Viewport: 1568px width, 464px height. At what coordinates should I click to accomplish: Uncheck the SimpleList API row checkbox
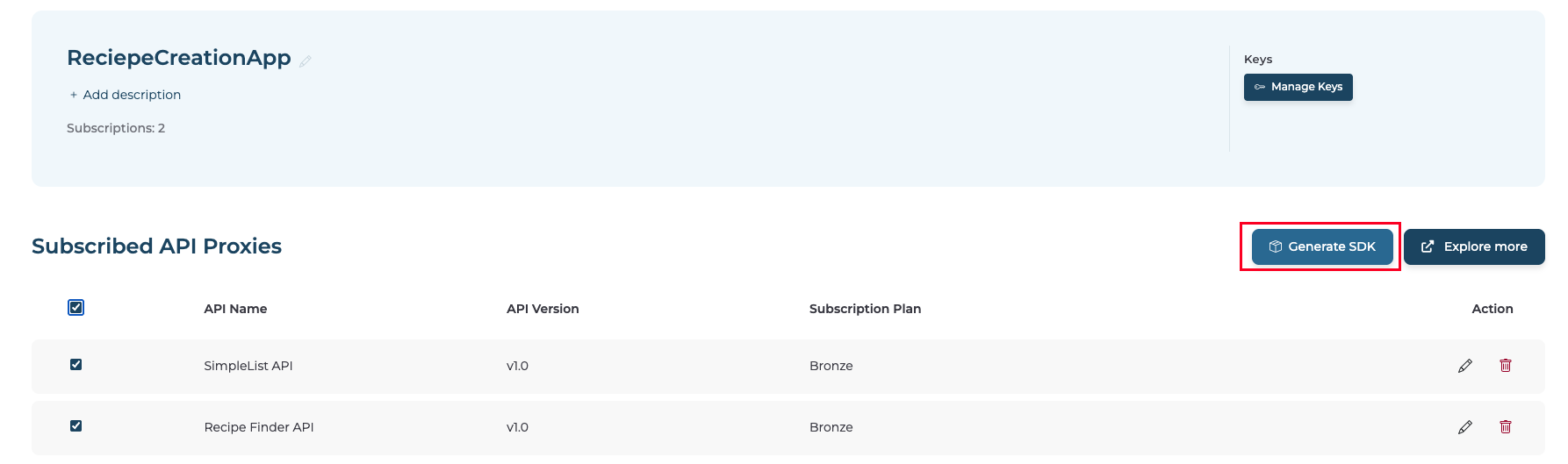click(x=76, y=365)
